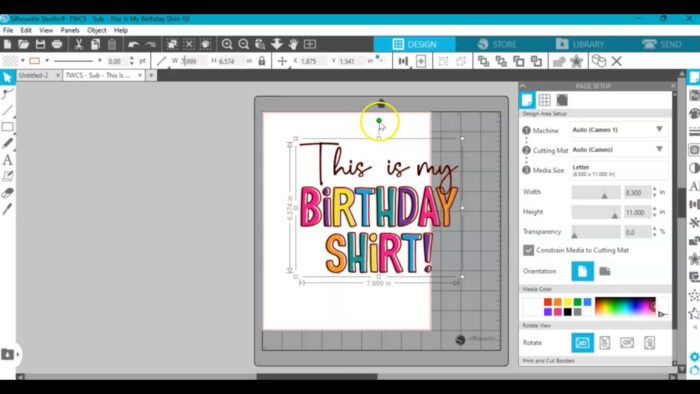Go to the LIBRARY tab
The image size is (700, 394).
(x=580, y=44)
